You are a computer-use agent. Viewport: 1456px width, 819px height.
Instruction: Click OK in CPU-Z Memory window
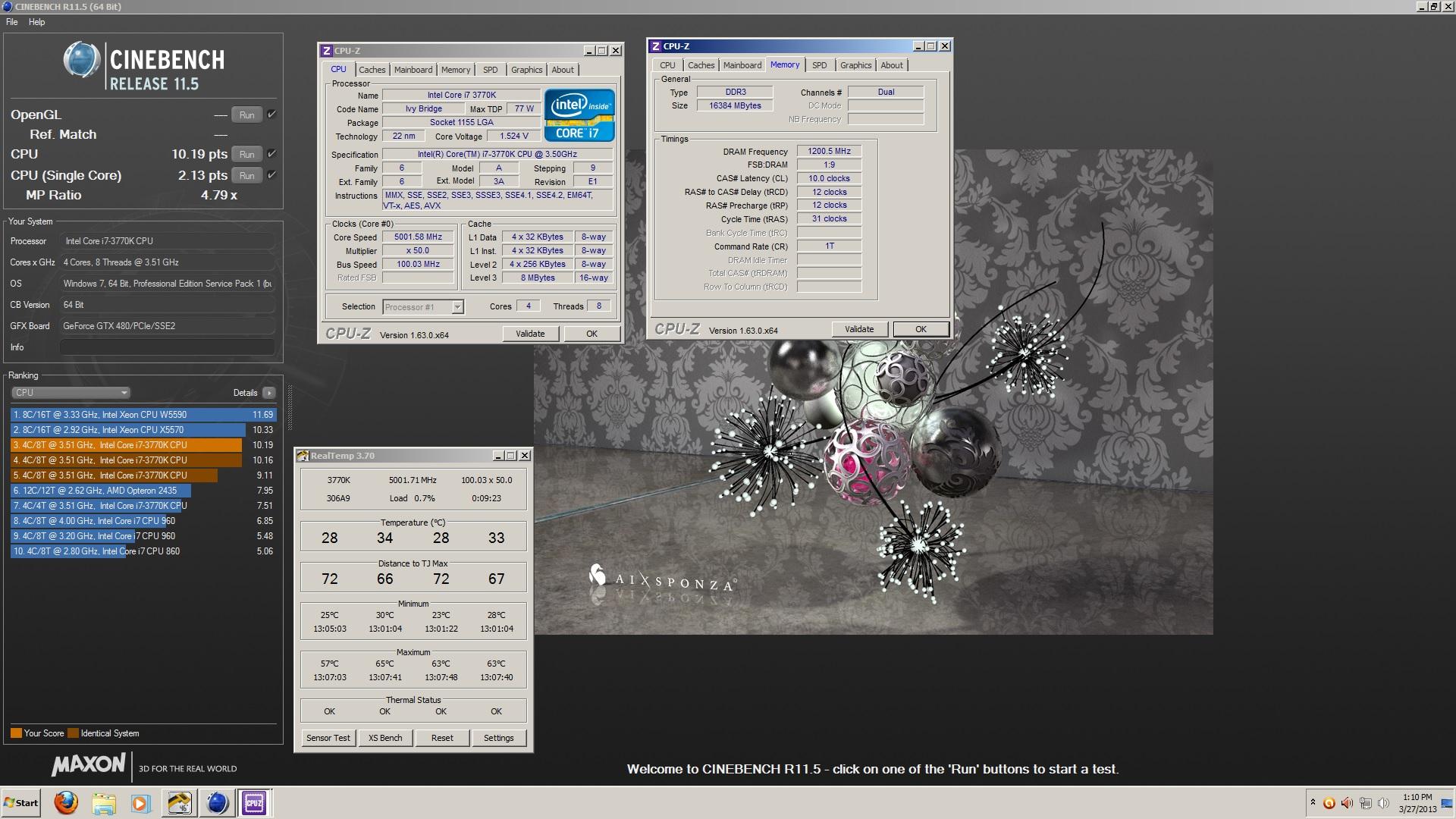click(x=921, y=329)
